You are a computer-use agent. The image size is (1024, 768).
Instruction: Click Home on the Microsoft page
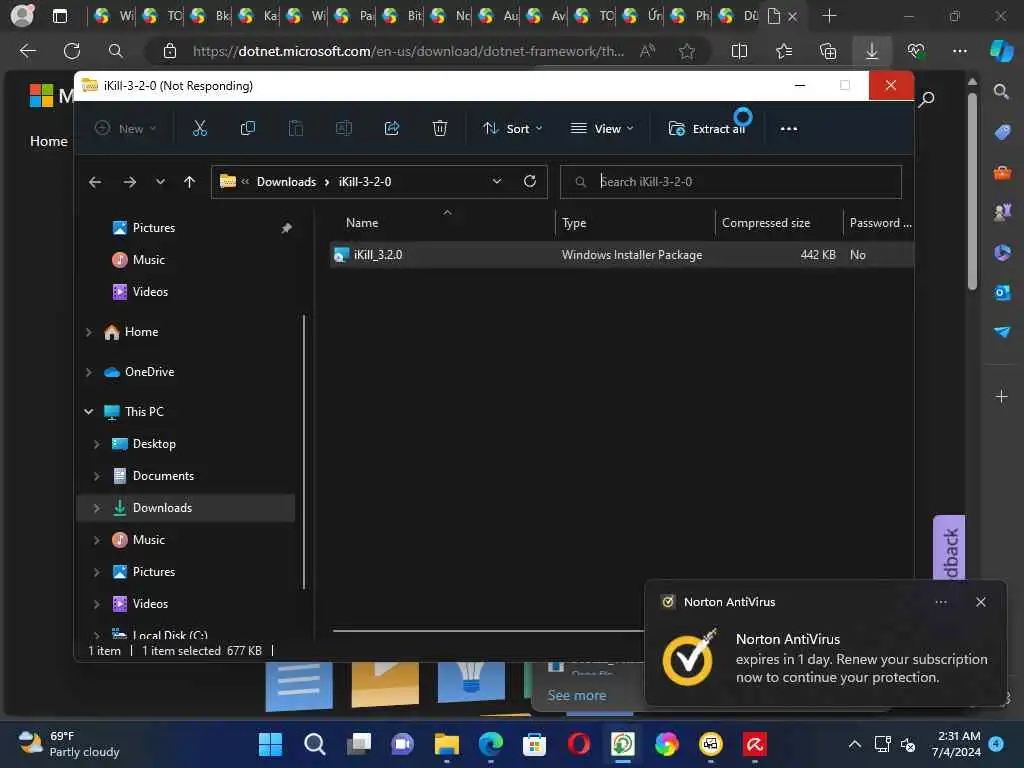(x=48, y=141)
